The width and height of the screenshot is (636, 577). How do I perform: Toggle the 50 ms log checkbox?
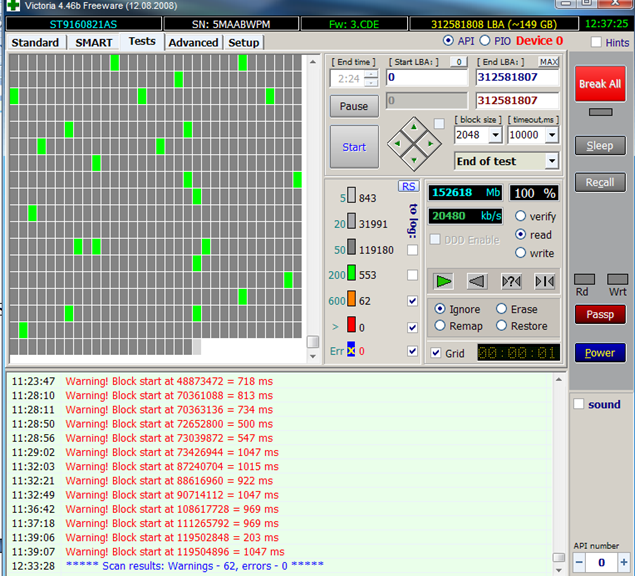point(412,250)
